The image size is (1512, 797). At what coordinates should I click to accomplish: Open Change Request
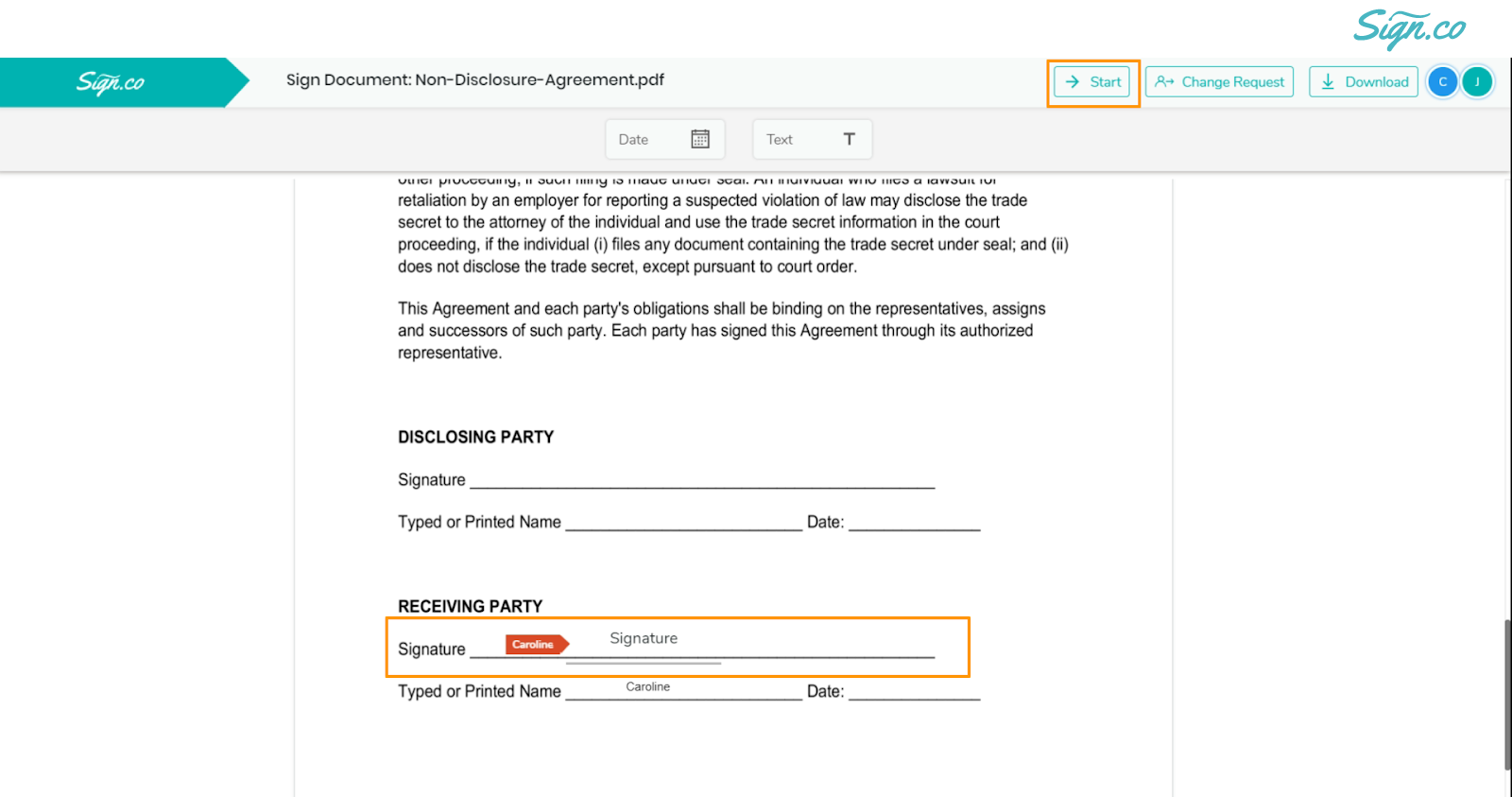1219,82
